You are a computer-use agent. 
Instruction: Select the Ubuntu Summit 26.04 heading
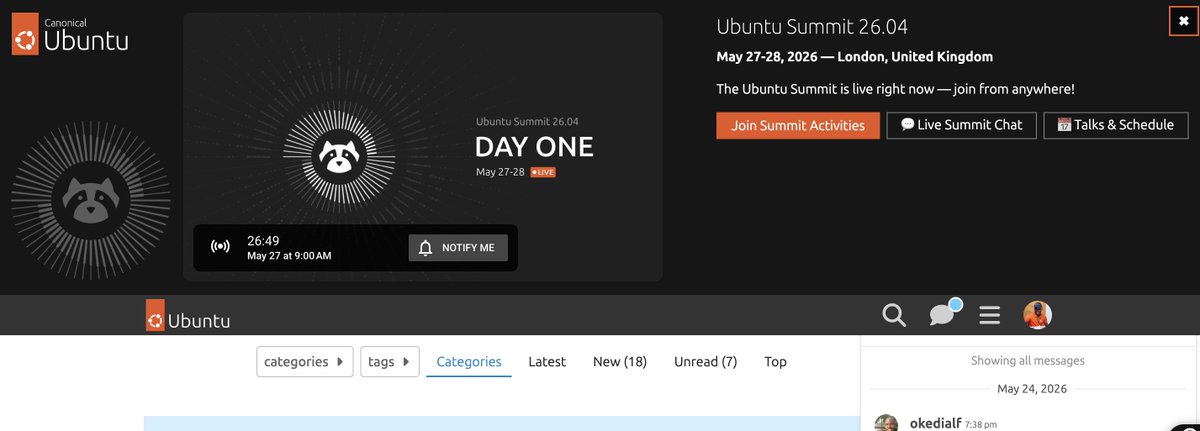pos(812,27)
